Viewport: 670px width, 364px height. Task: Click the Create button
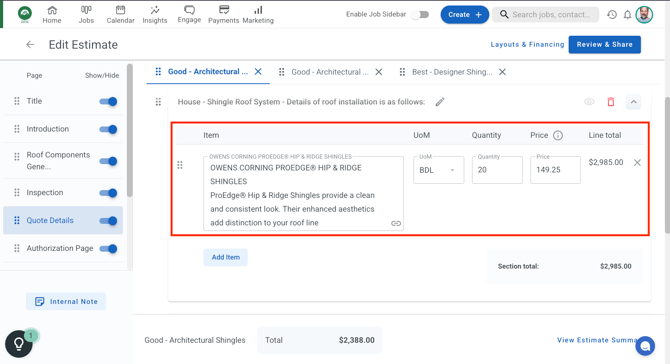click(x=464, y=15)
